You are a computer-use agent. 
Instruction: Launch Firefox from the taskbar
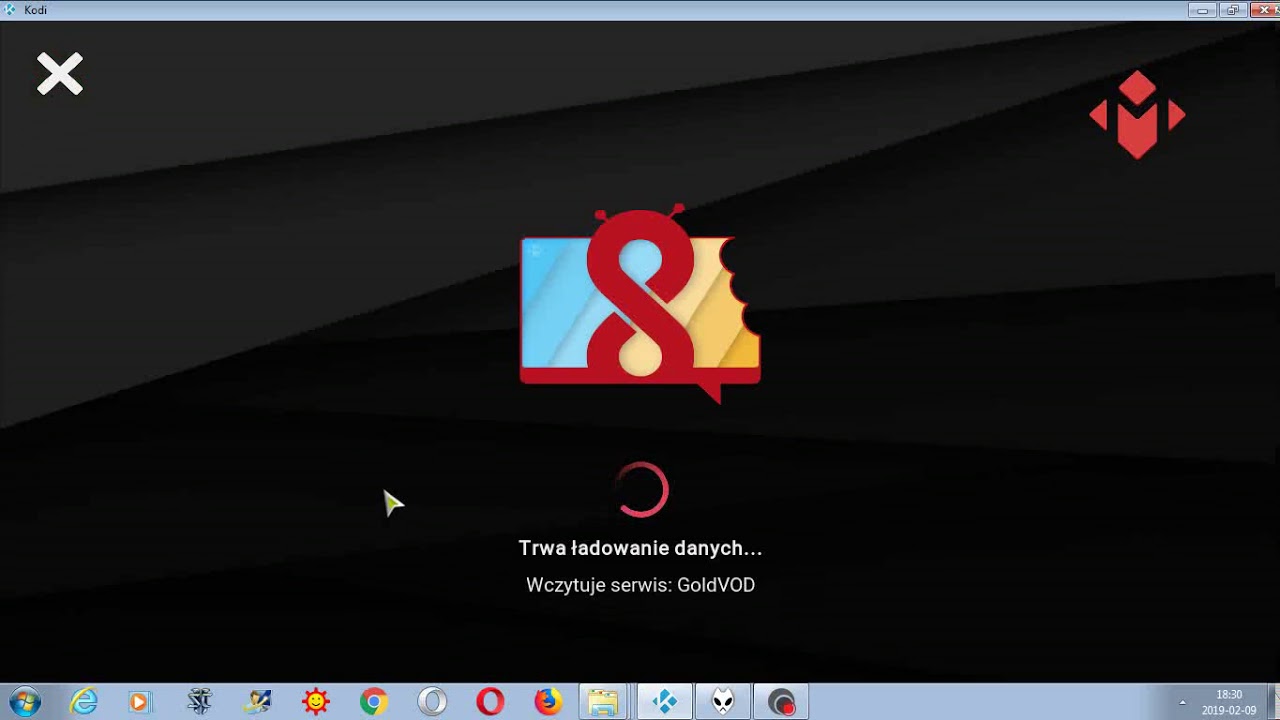tap(548, 702)
